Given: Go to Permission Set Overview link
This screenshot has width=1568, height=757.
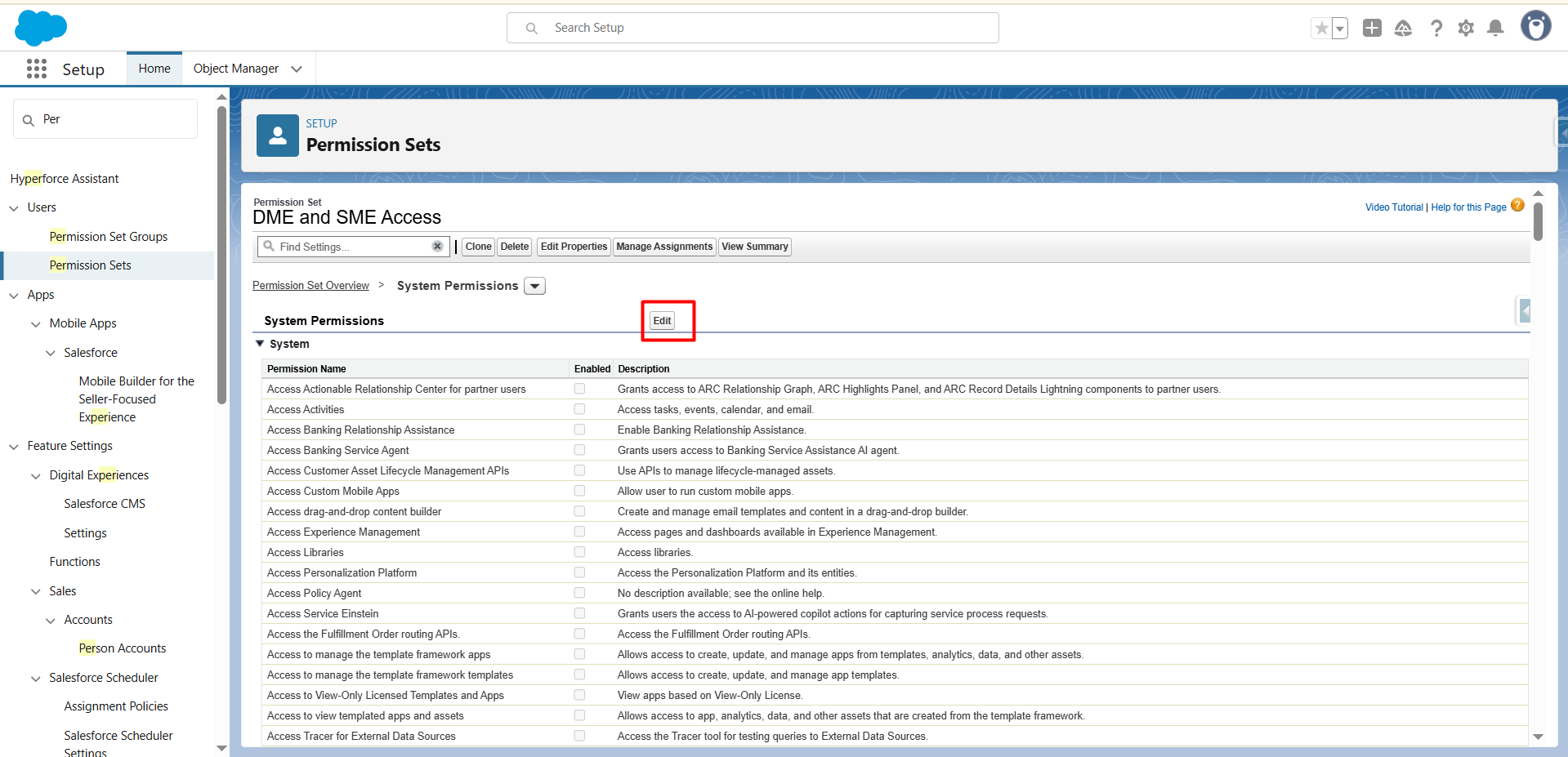Looking at the screenshot, I should (x=310, y=286).
